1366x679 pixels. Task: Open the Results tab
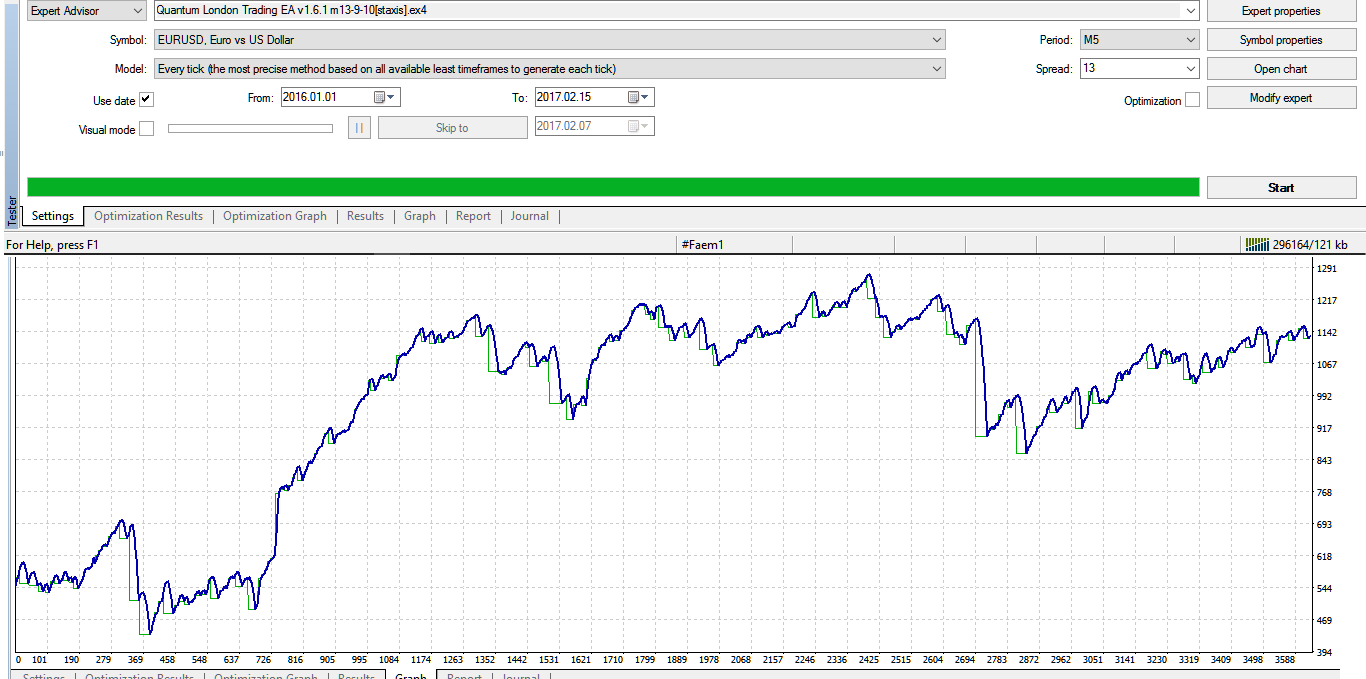tap(365, 216)
